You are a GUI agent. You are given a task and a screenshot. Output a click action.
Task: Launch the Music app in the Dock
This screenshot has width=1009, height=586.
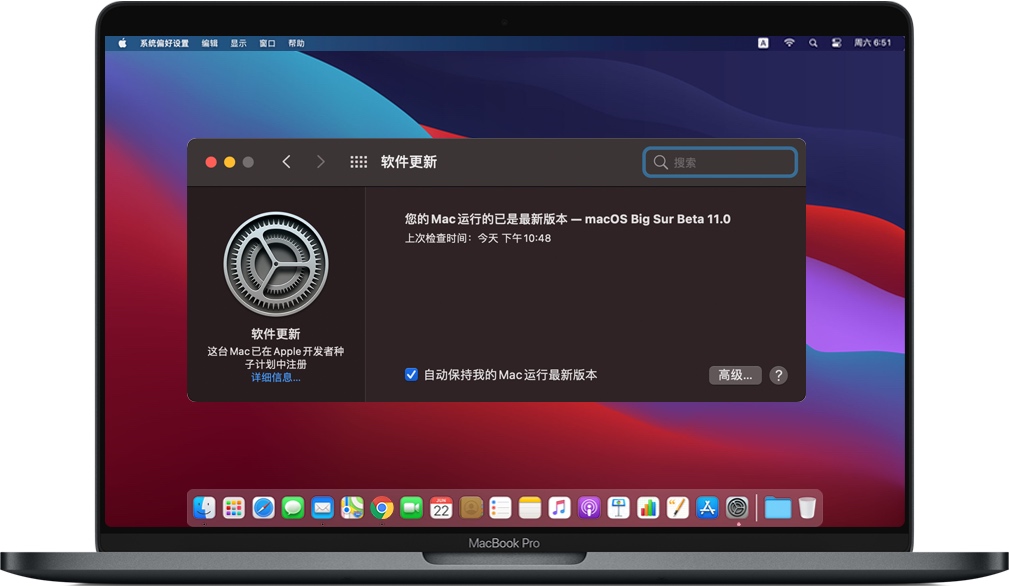(x=558, y=507)
